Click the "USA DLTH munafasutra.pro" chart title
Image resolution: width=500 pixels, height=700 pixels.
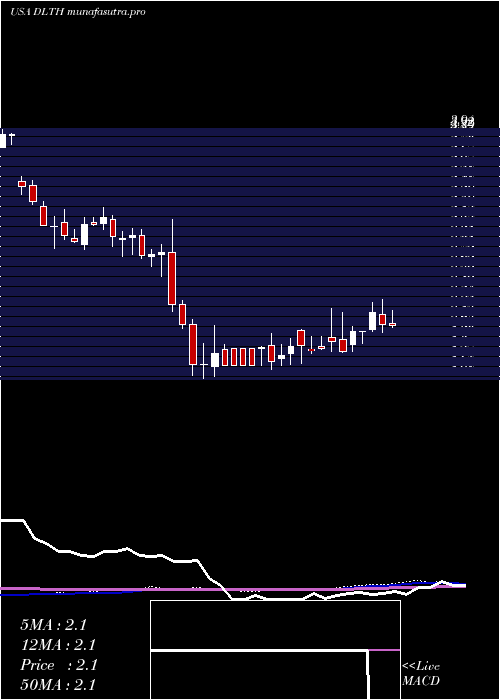pyautogui.click(x=78, y=12)
